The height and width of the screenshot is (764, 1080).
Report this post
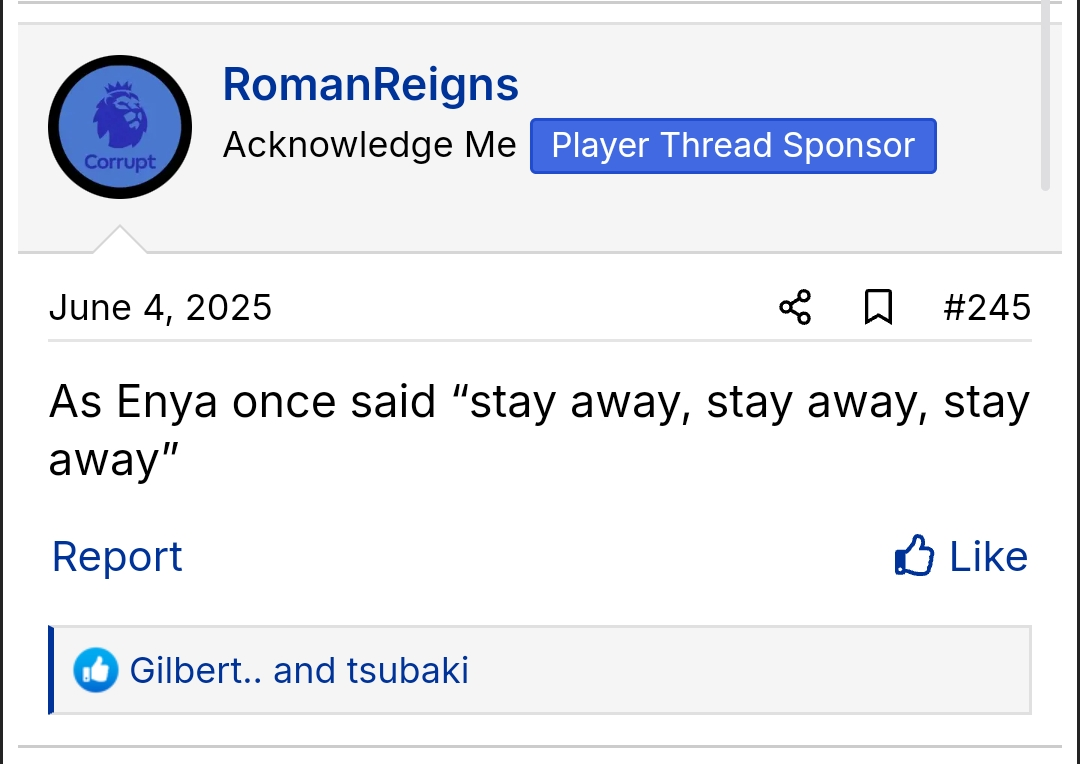pyautogui.click(x=117, y=557)
